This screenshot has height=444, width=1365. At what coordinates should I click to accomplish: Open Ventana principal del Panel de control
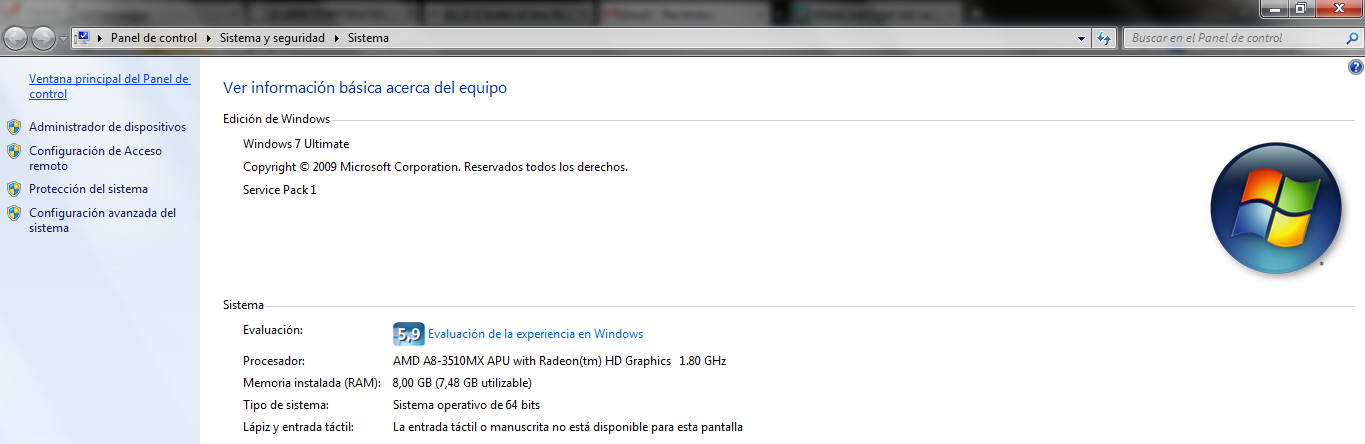[109, 86]
